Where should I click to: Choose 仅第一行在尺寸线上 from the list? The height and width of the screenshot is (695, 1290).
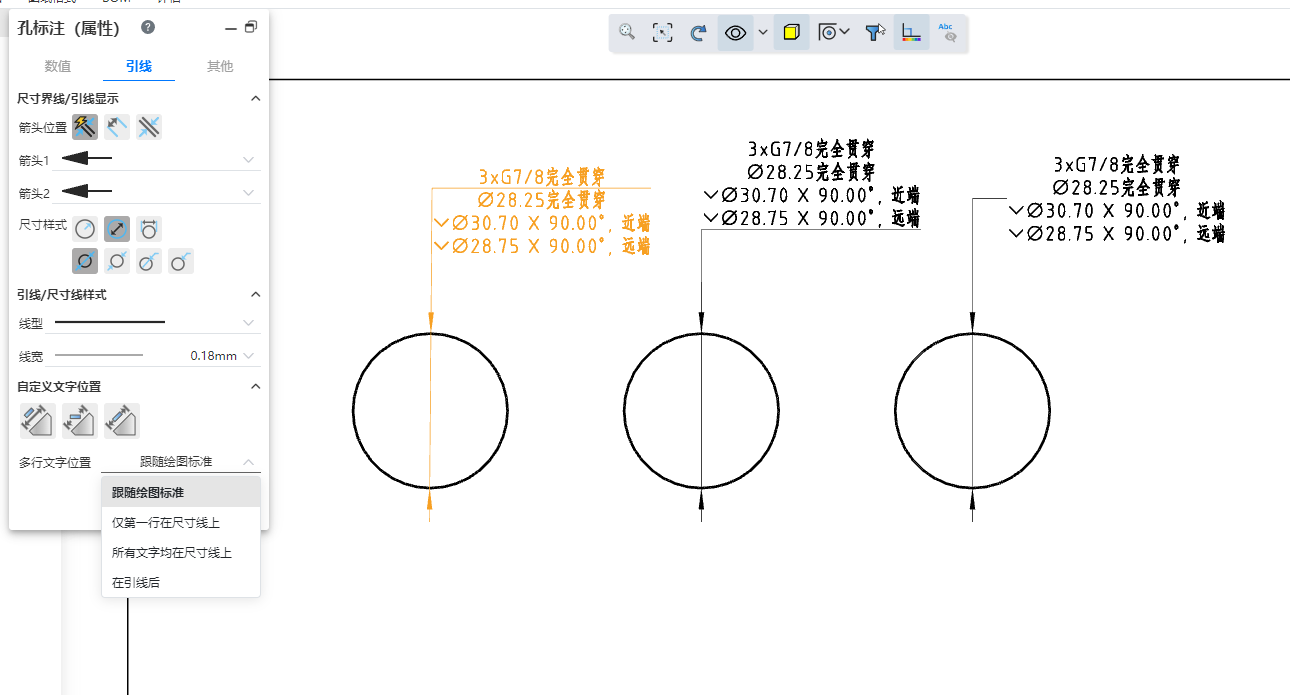pos(166,522)
